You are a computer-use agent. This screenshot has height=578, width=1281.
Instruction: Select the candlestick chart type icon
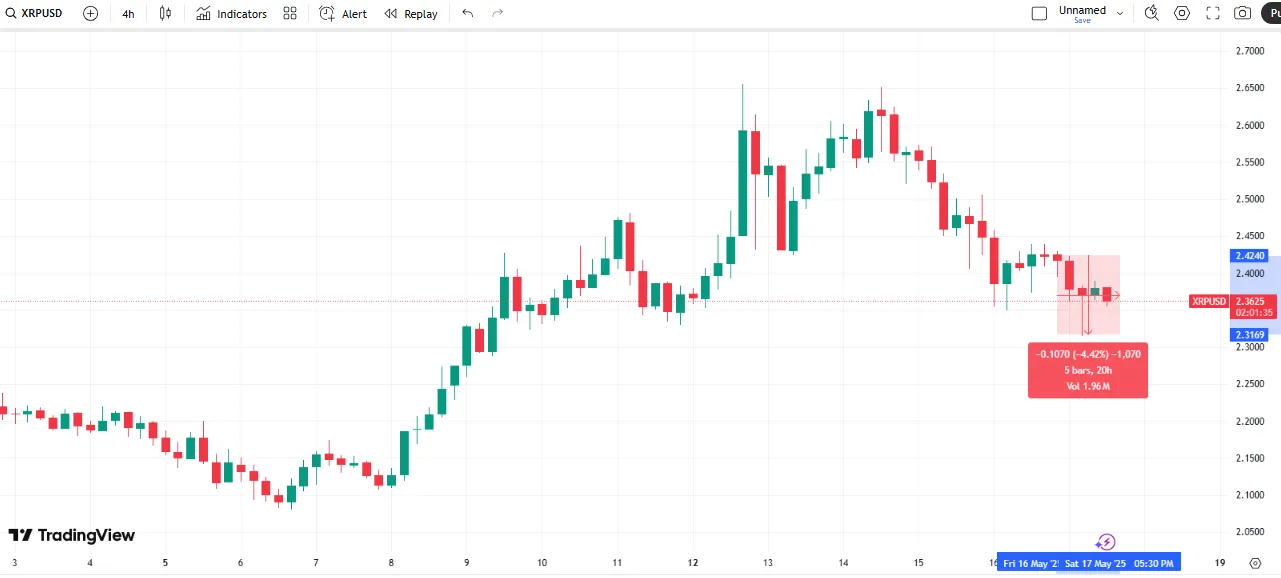click(166, 13)
